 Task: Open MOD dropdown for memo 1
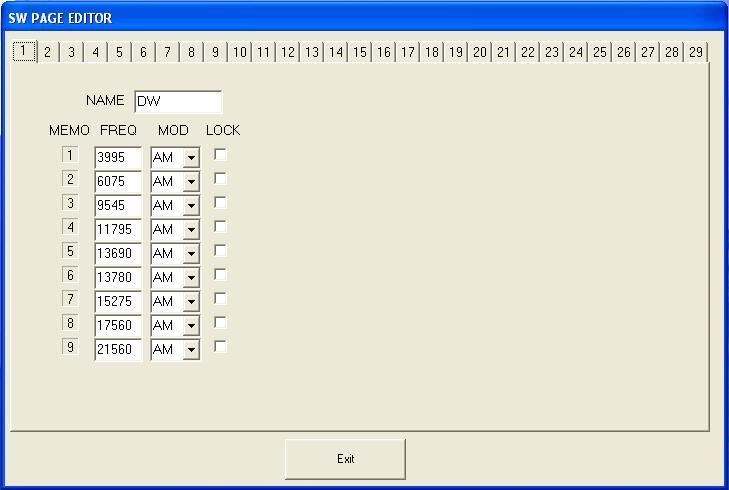tap(191, 158)
